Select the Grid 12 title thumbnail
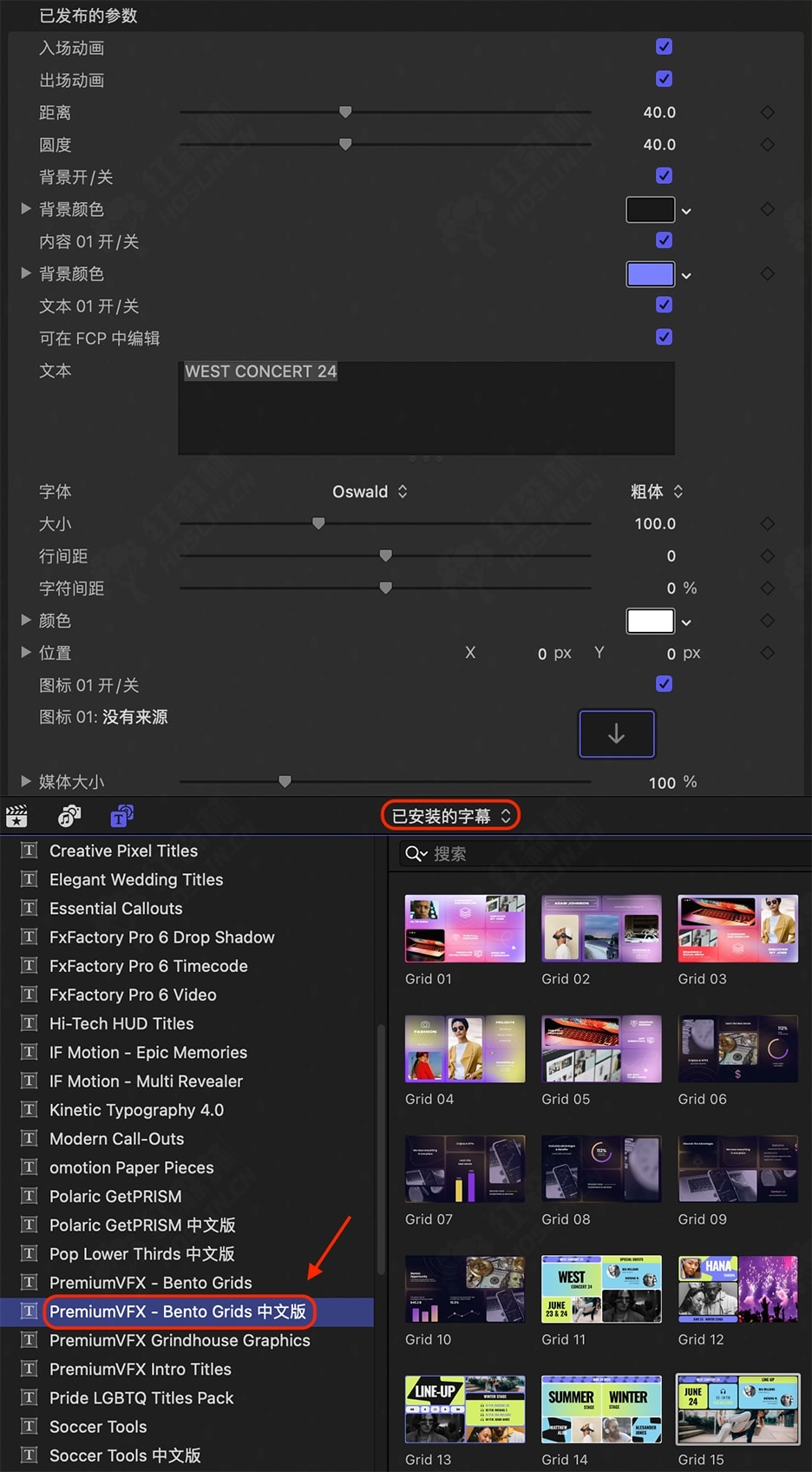 pyautogui.click(x=738, y=1289)
